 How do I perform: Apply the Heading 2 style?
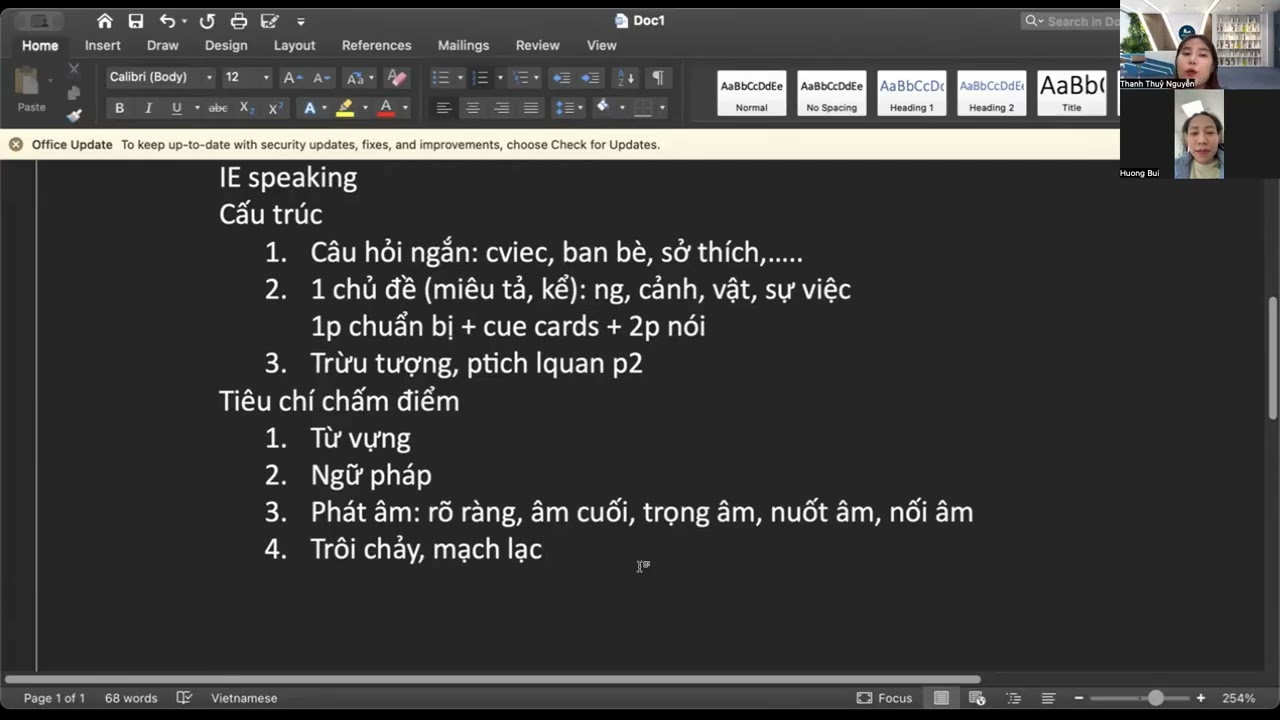[991, 93]
